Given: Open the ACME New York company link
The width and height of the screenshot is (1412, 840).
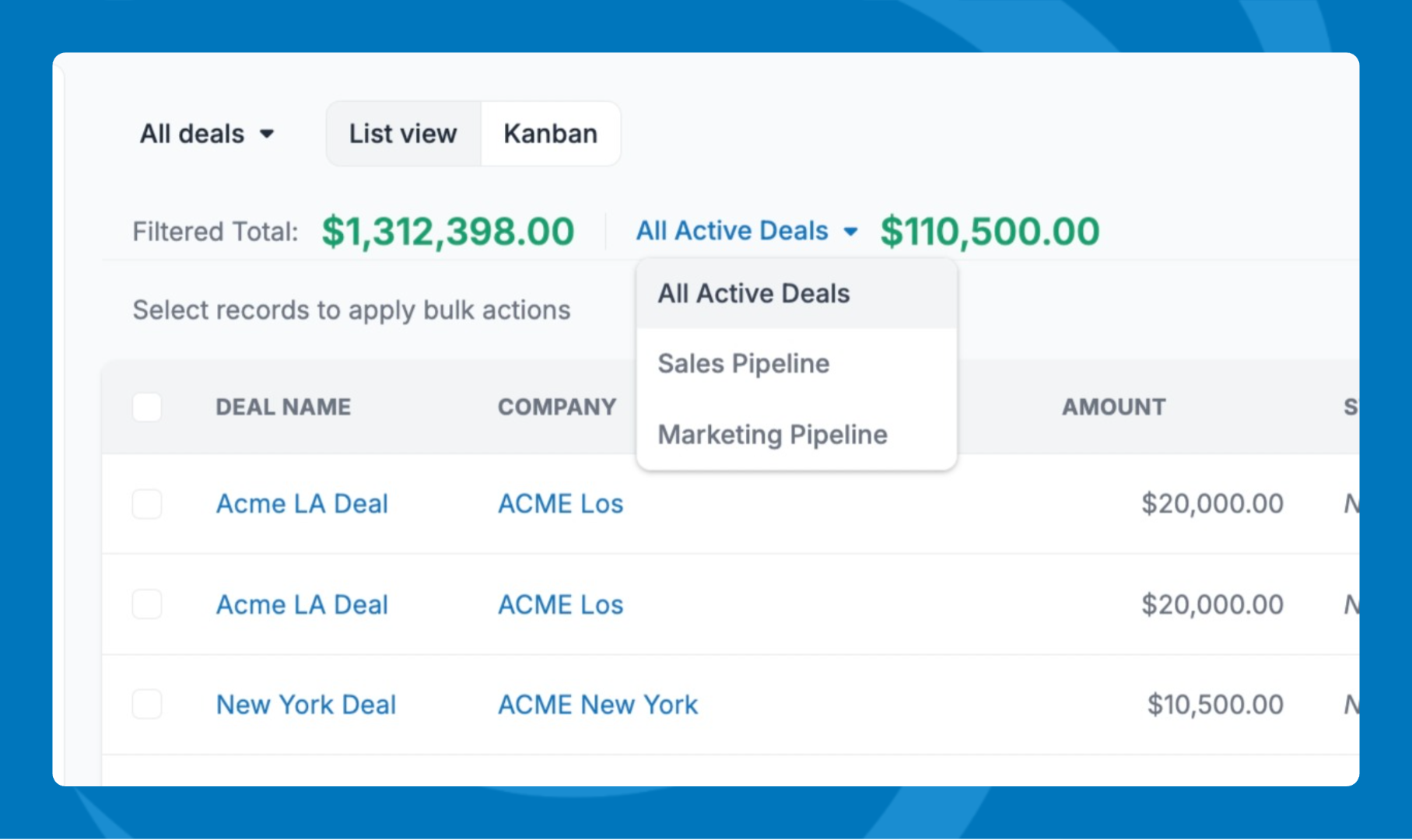Looking at the screenshot, I should pyautogui.click(x=597, y=705).
